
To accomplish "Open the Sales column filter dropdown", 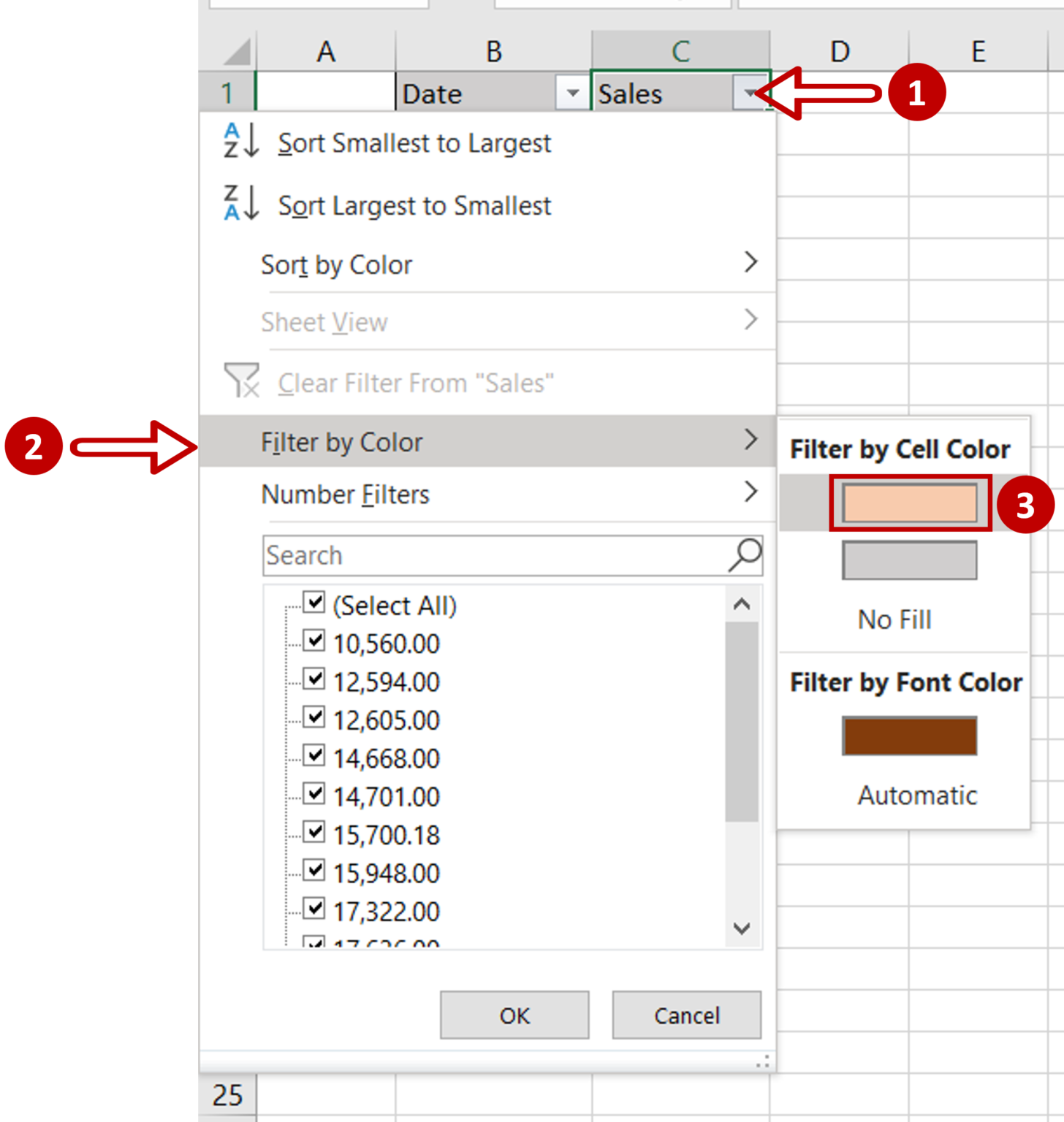I will 749,93.
